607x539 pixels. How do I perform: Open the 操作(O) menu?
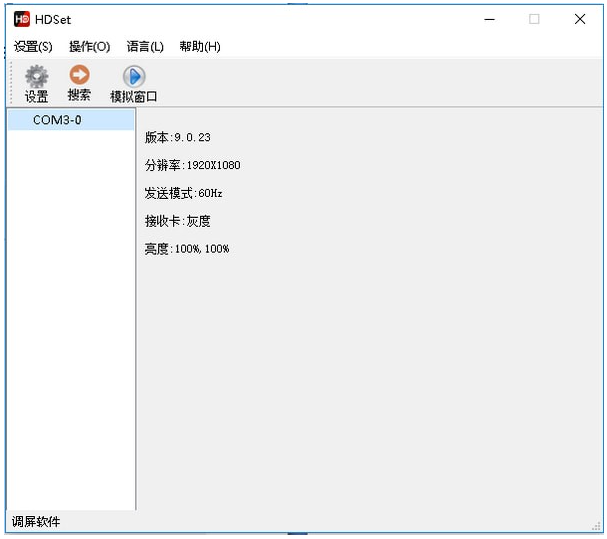pyautogui.click(x=89, y=46)
